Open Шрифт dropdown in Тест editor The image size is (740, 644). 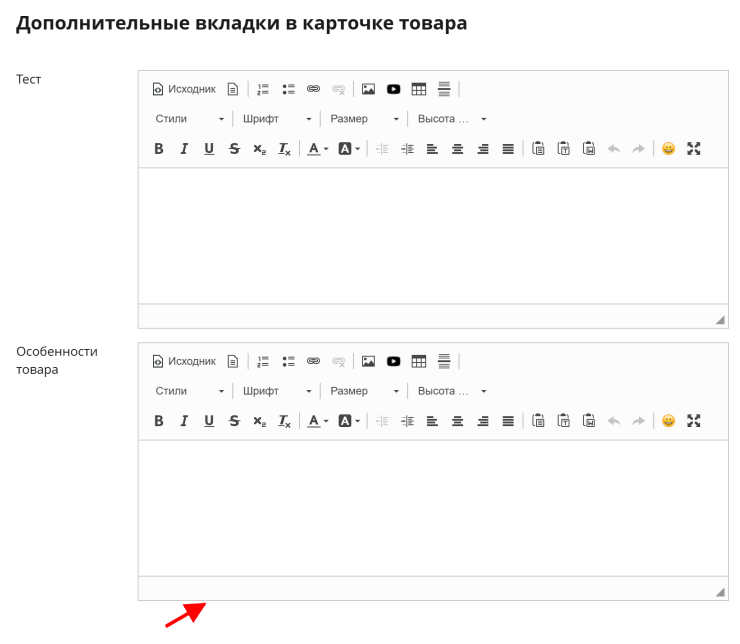coord(277,119)
